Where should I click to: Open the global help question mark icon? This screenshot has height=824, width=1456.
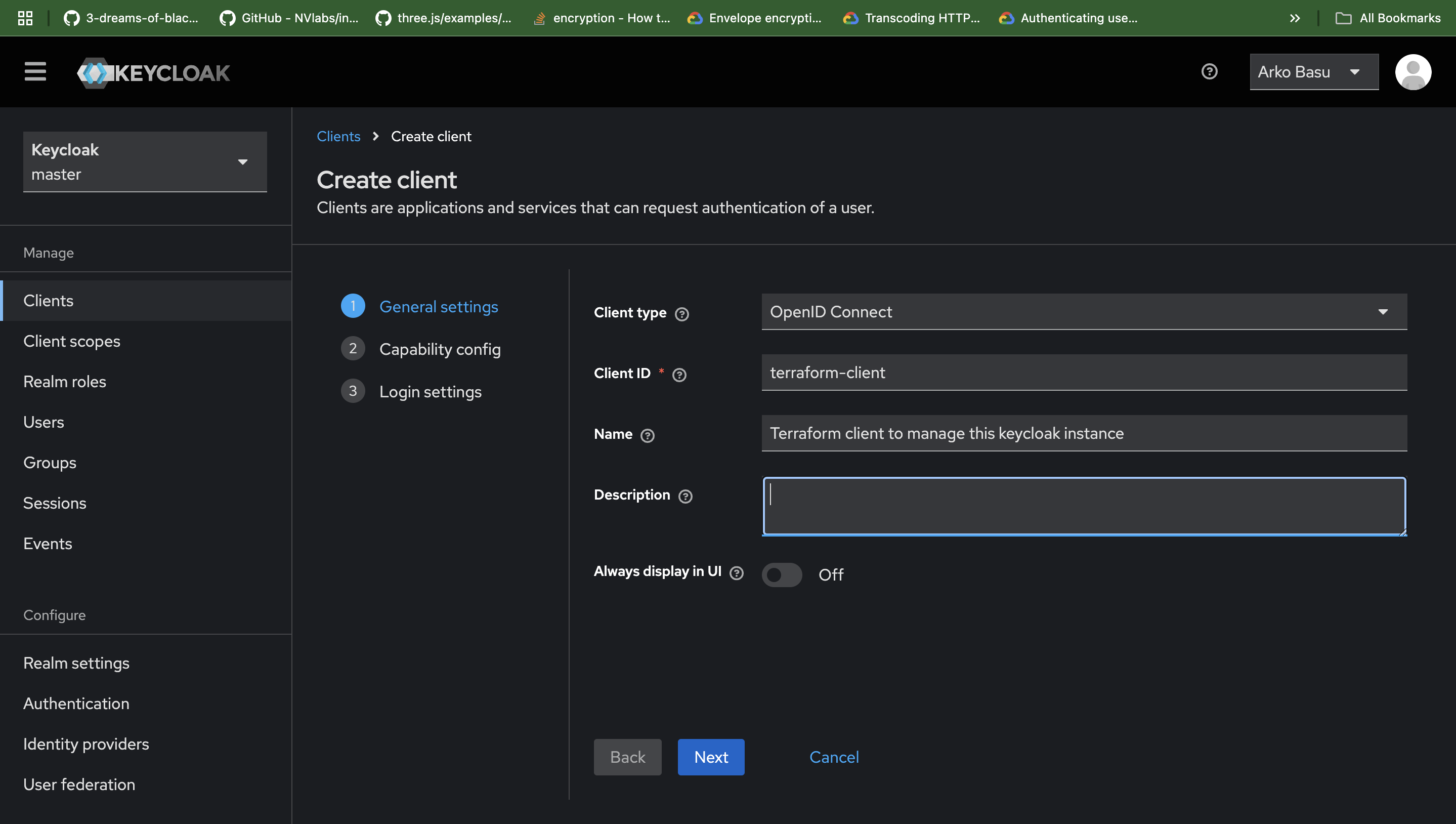1209,72
